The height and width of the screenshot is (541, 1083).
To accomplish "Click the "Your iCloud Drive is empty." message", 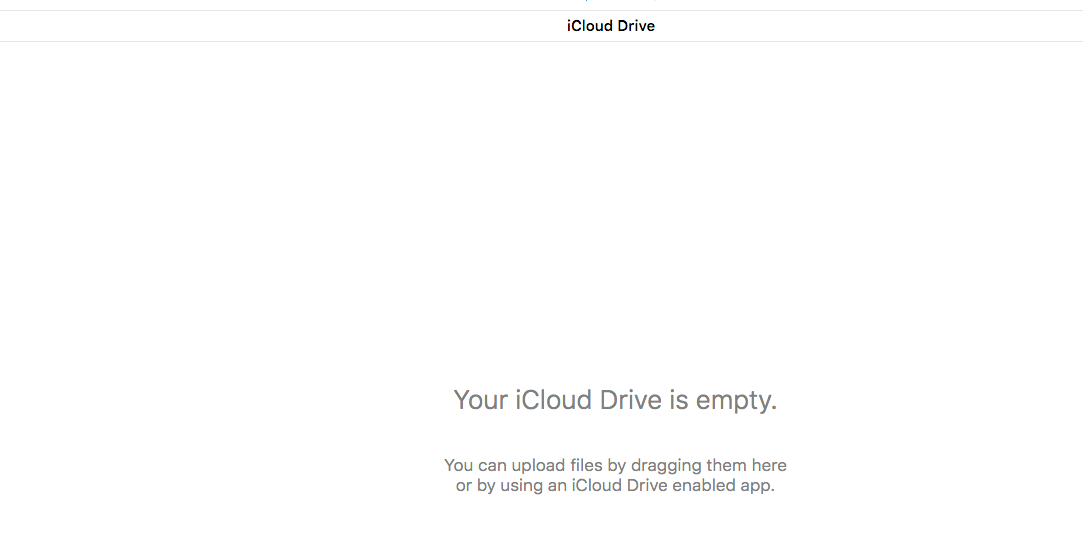I will pos(615,400).
